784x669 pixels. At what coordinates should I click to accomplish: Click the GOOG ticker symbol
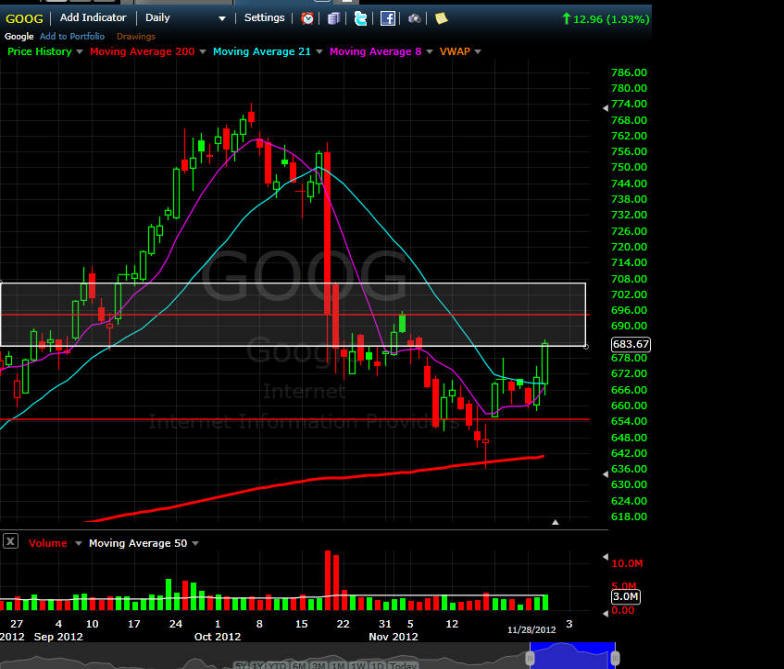pyautogui.click(x=24, y=18)
